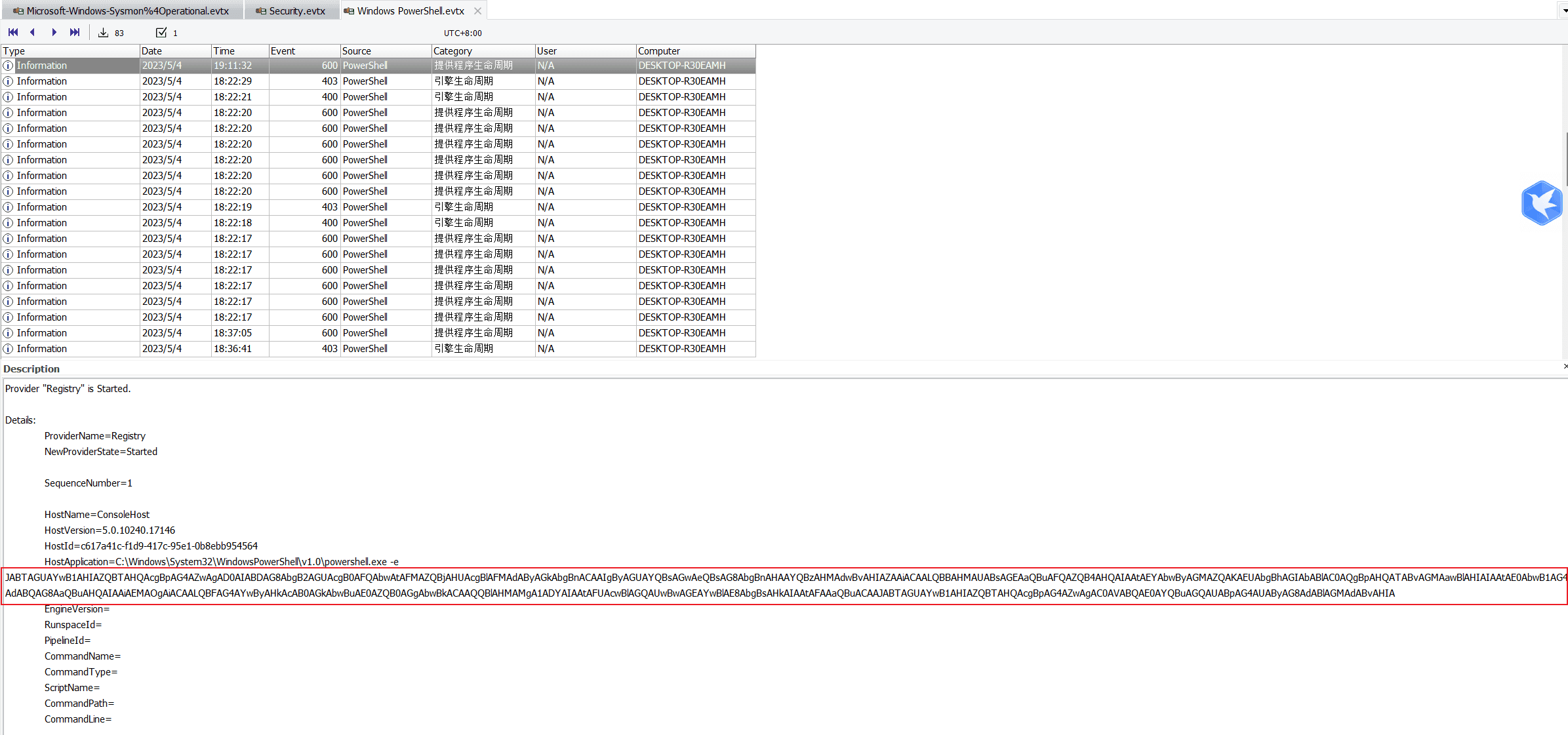Sort by the Event column header
The image size is (1568, 735).
304,51
